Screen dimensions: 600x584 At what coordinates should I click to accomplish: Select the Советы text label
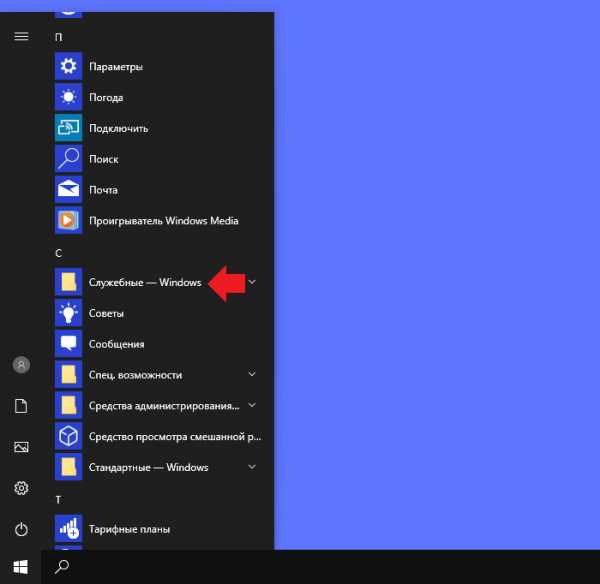106,313
